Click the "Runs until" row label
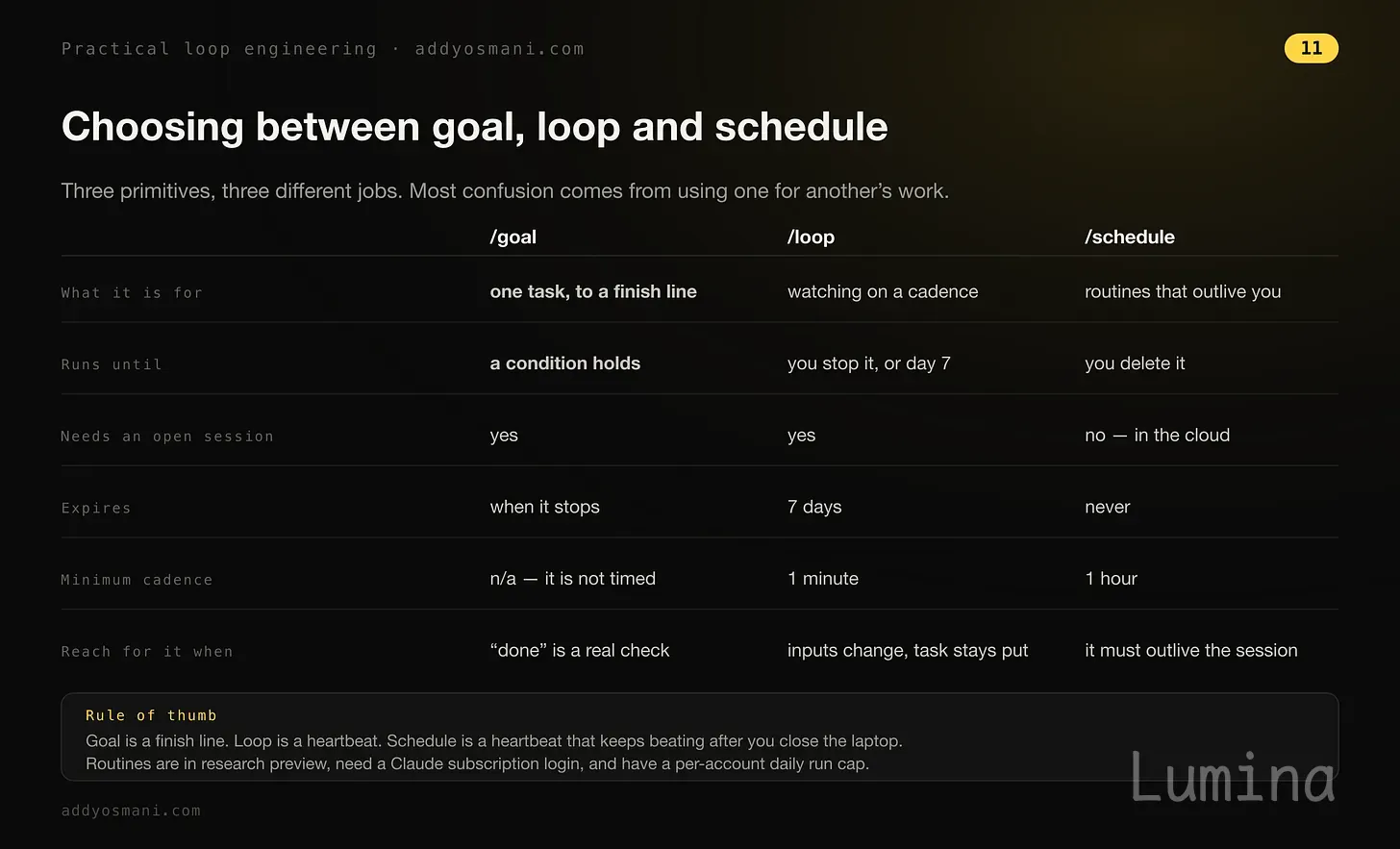 [112, 364]
